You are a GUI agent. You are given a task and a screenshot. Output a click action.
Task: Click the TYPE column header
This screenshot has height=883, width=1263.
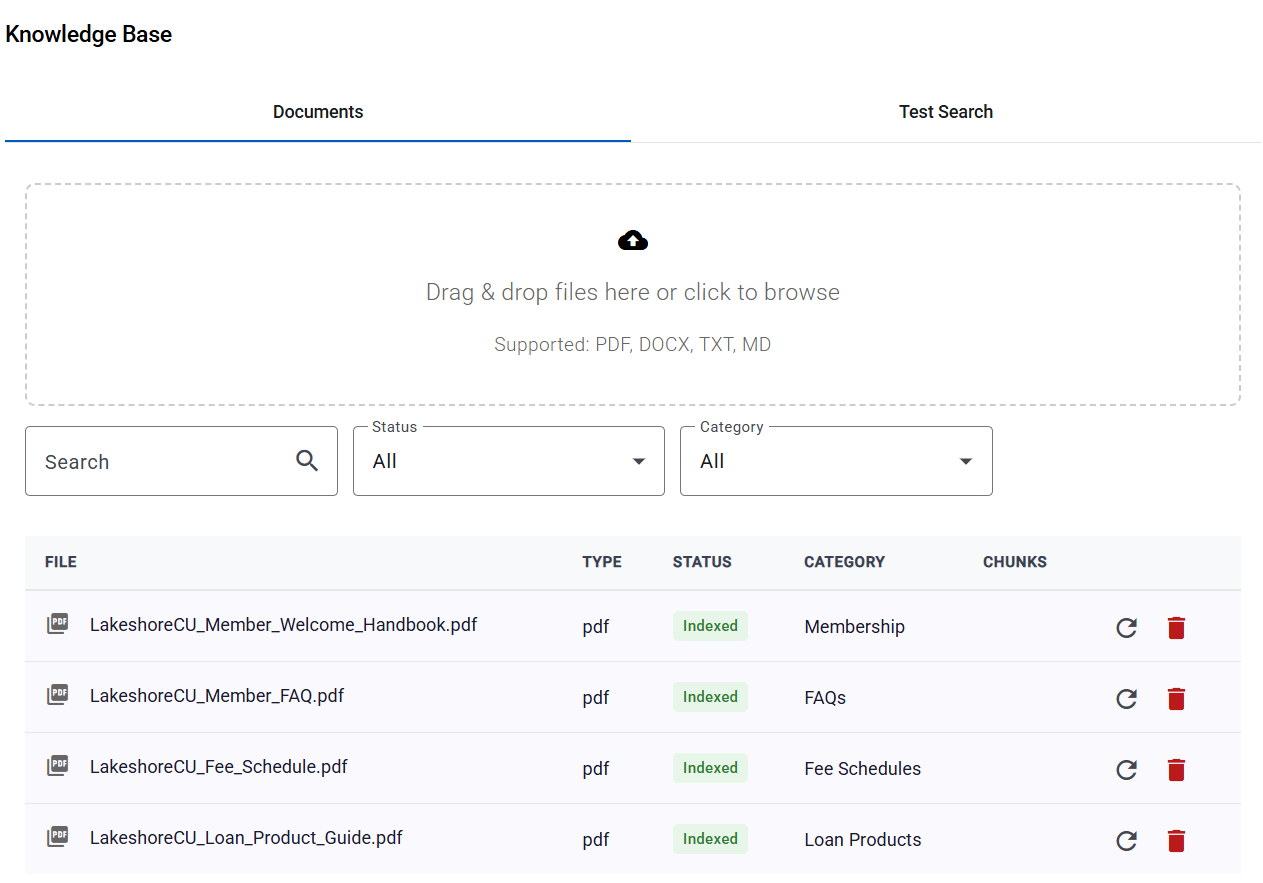click(602, 562)
